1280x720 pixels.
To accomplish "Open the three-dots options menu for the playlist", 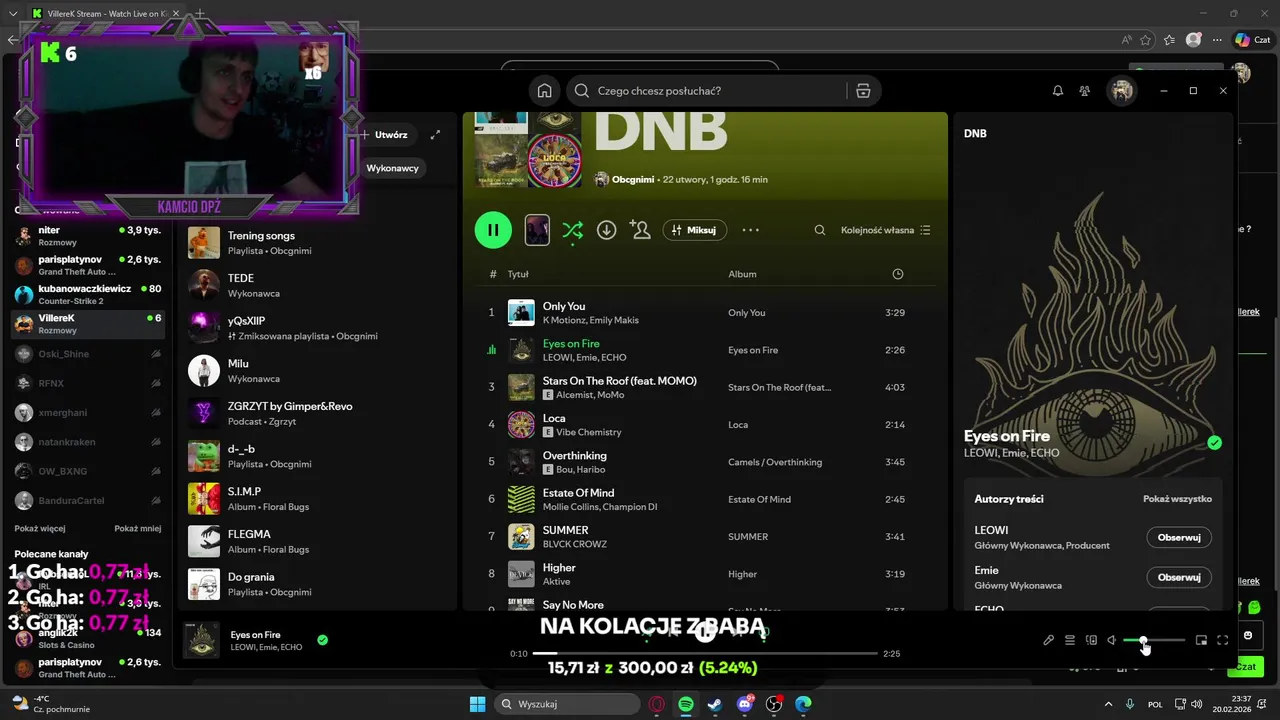I will tap(750, 230).
